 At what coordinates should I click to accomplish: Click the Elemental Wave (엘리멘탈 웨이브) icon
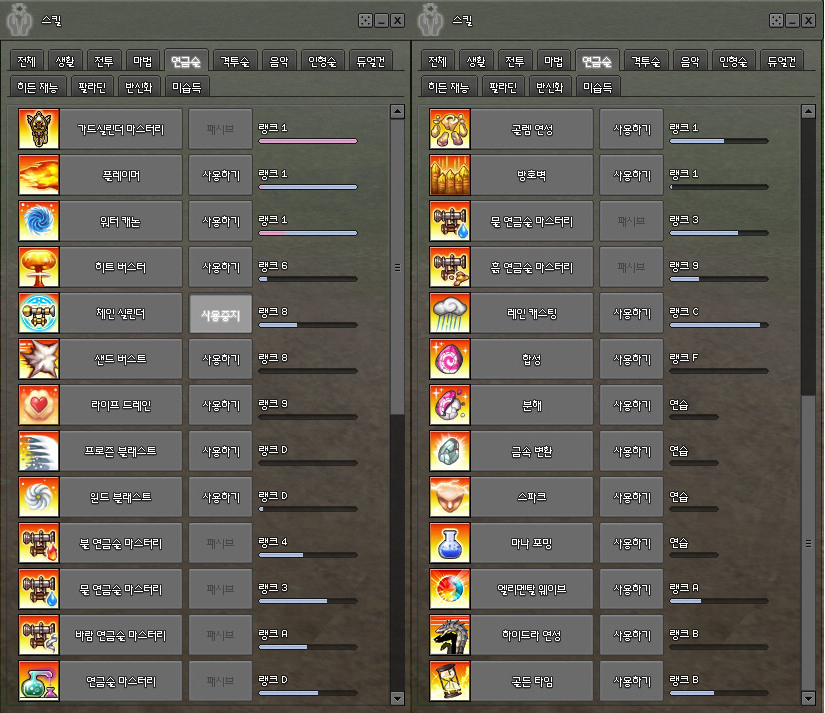pos(450,589)
